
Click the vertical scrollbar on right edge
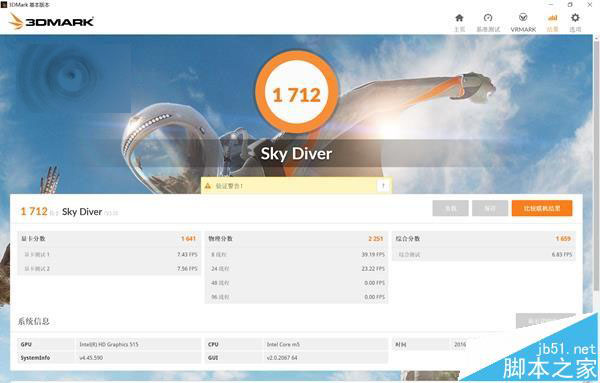(x=597, y=165)
